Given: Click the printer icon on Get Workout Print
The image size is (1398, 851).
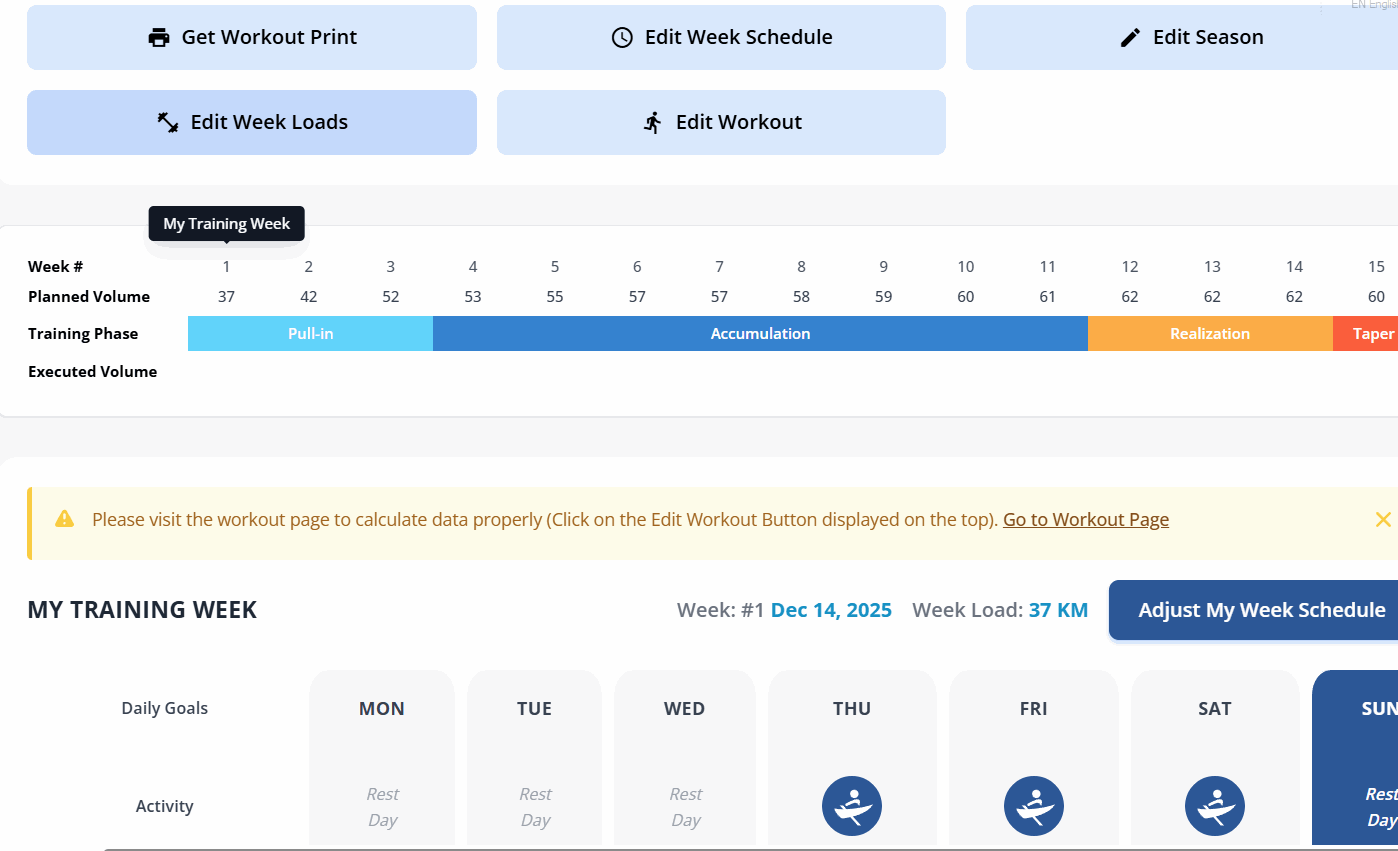Looking at the screenshot, I should tap(159, 38).
